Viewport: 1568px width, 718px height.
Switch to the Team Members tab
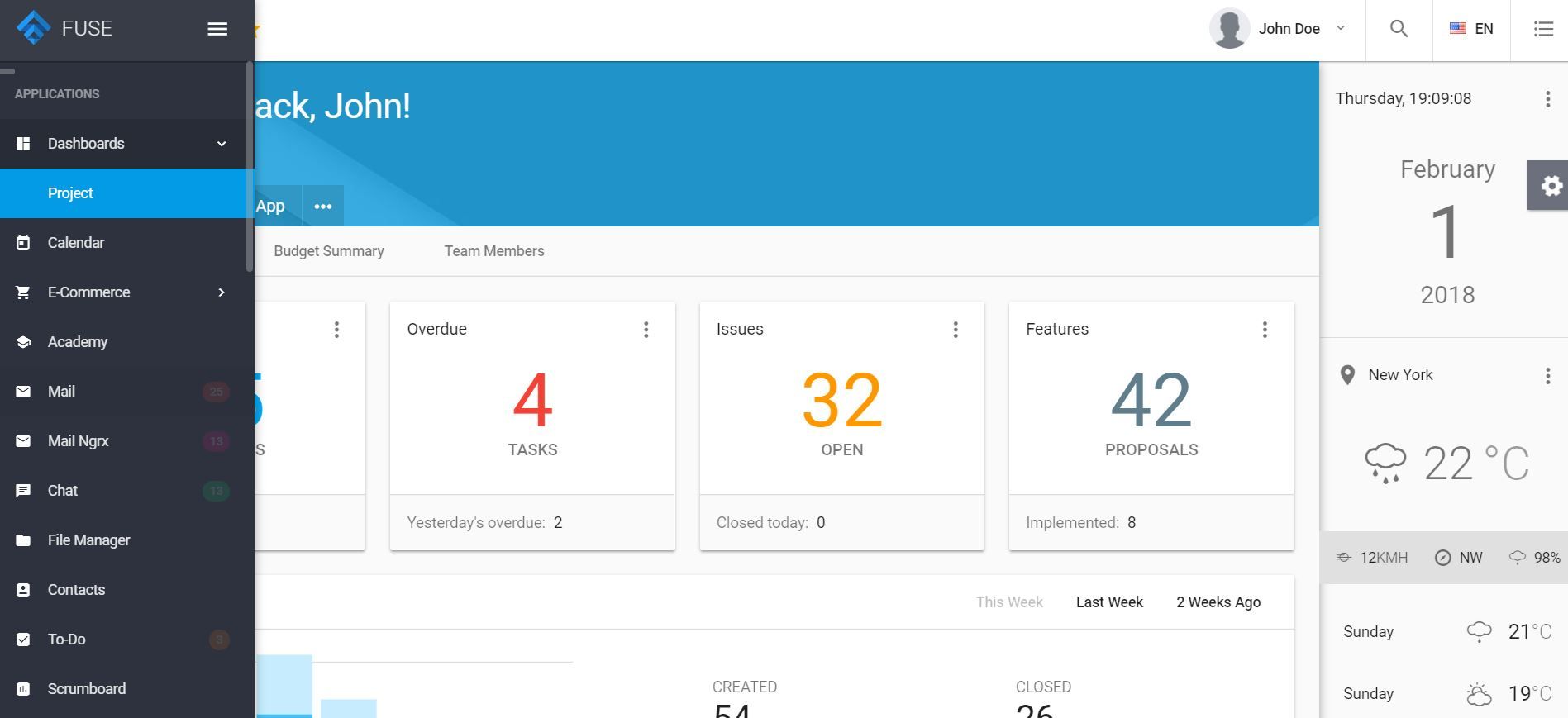494,251
